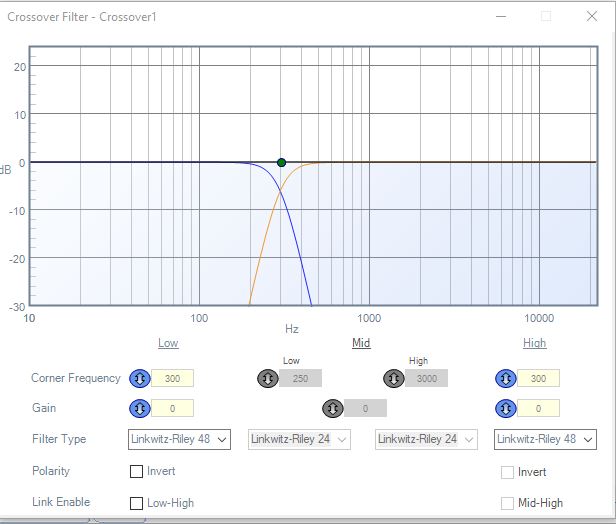The height and width of the screenshot is (524, 616).
Task: Click the High Gain adjust knob icon
Action: (x=506, y=409)
